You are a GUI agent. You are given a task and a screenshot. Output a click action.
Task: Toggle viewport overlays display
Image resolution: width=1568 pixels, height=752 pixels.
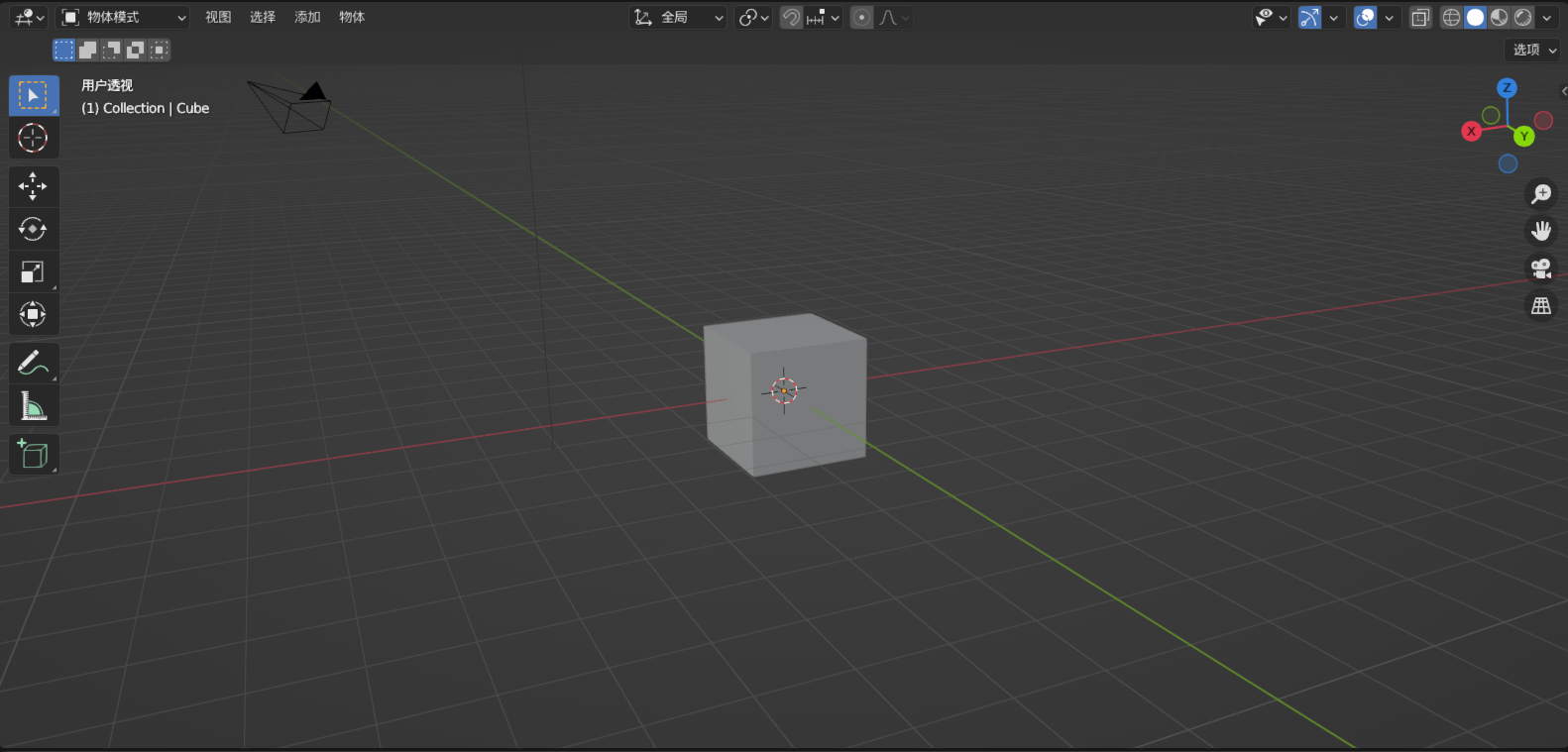coord(1366,17)
